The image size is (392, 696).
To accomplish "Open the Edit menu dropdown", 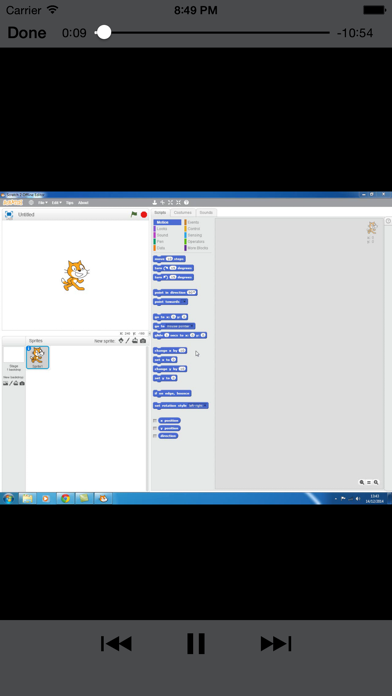I will pyautogui.click(x=56, y=202).
